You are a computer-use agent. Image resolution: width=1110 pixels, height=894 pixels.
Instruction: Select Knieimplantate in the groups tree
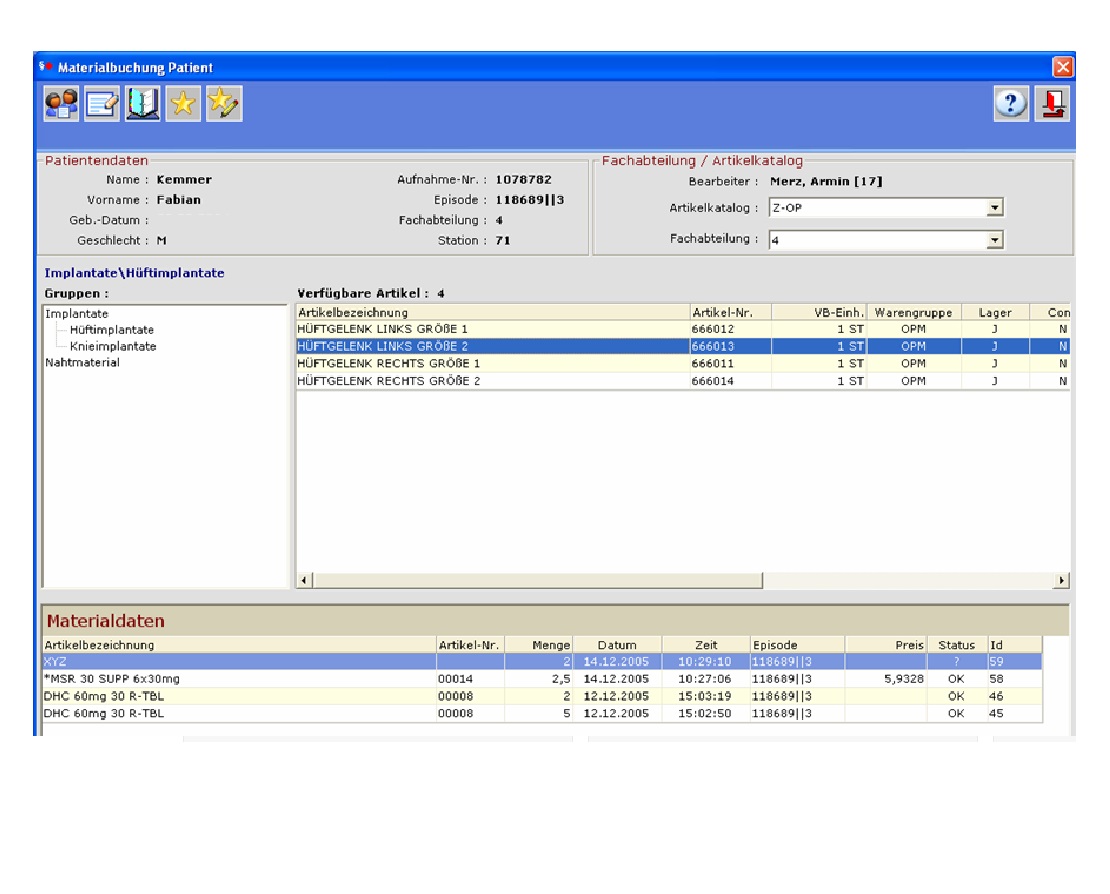tap(113, 346)
